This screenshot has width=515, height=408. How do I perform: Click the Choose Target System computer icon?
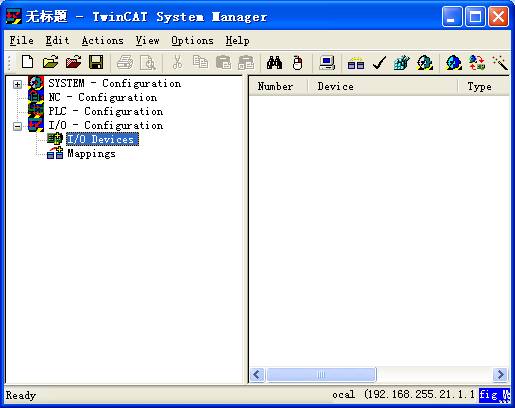pyautogui.click(x=327, y=62)
